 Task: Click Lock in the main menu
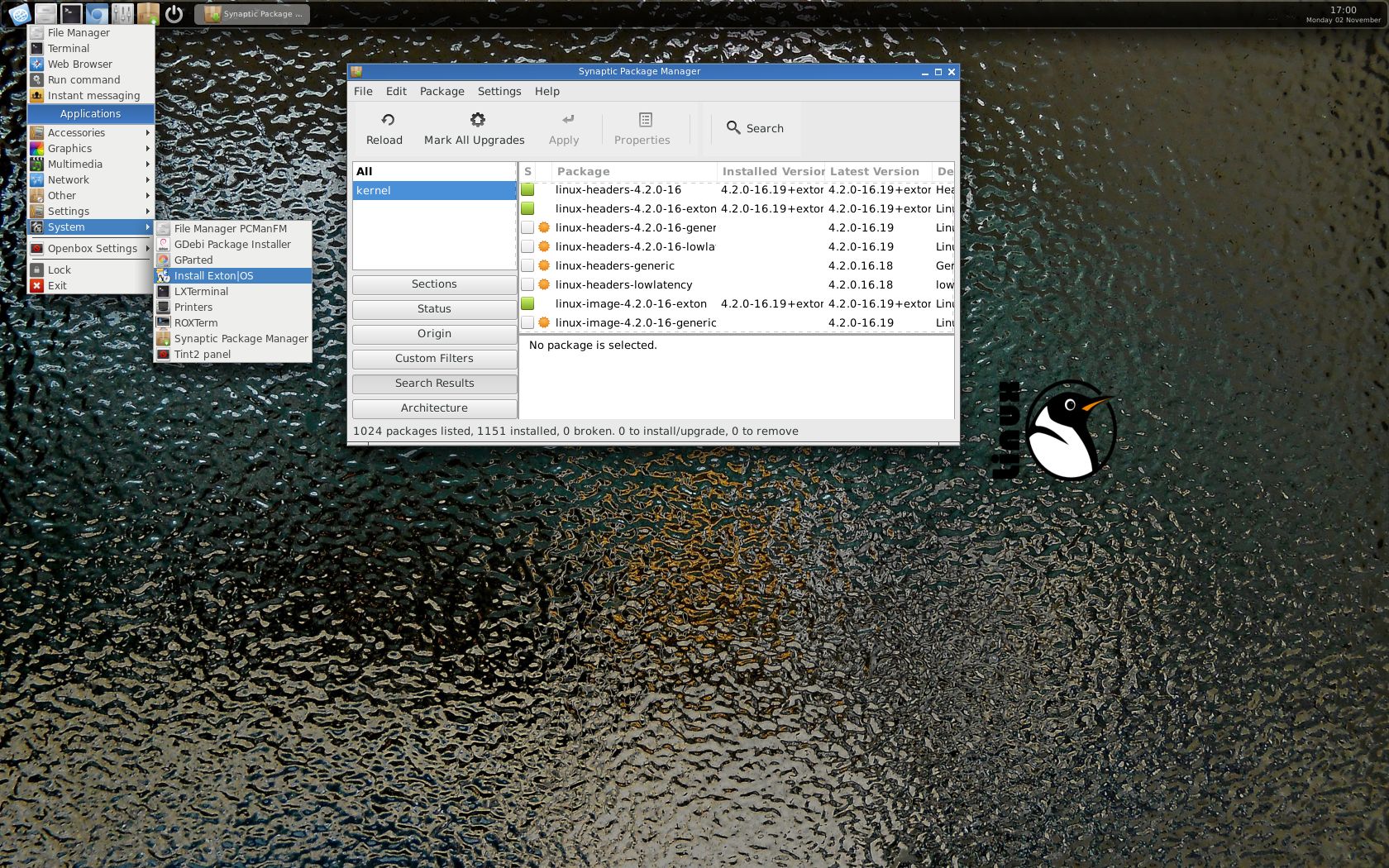[91, 270]
